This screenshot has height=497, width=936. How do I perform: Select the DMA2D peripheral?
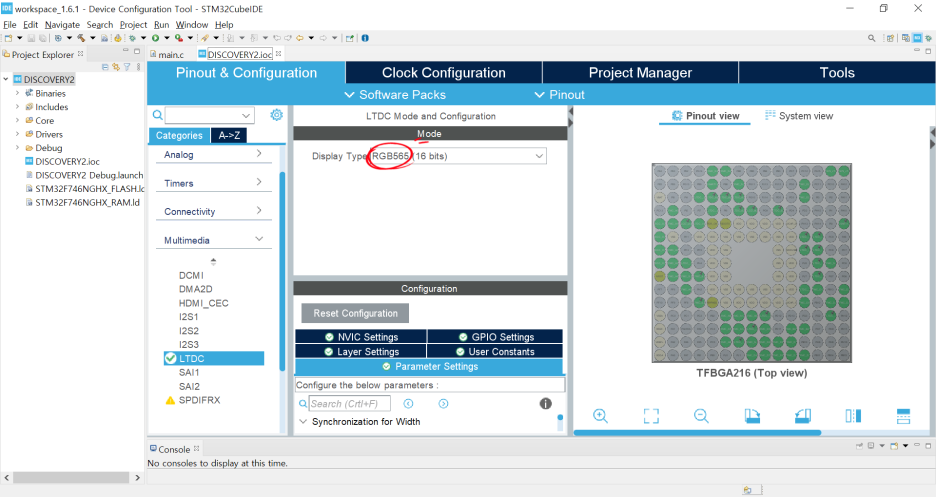tap(195, 289)
